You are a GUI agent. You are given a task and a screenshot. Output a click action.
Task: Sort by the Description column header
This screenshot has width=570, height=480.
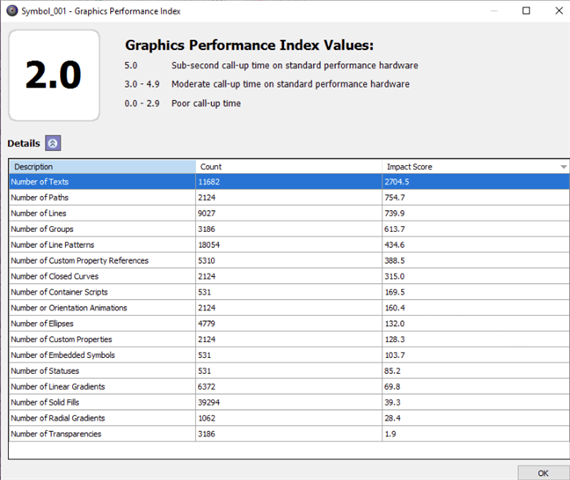point(102,167)
